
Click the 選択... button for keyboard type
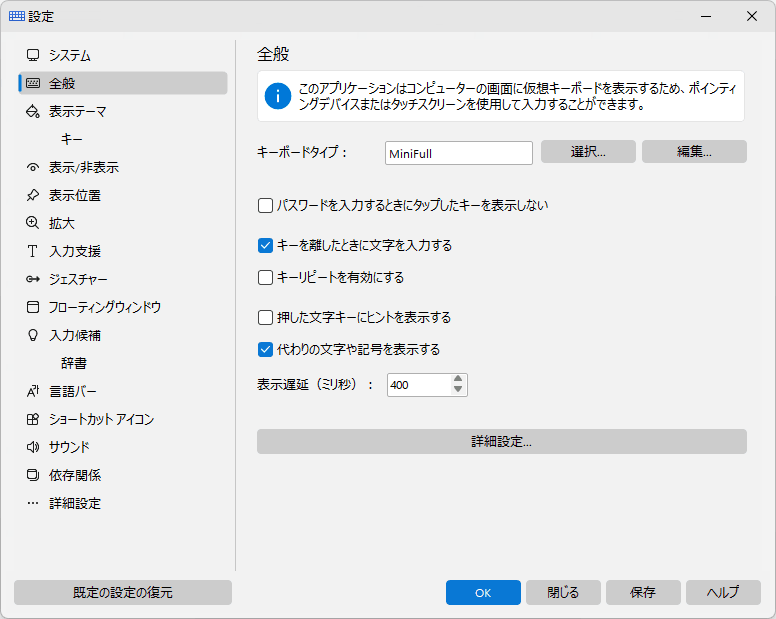(588, 151)
